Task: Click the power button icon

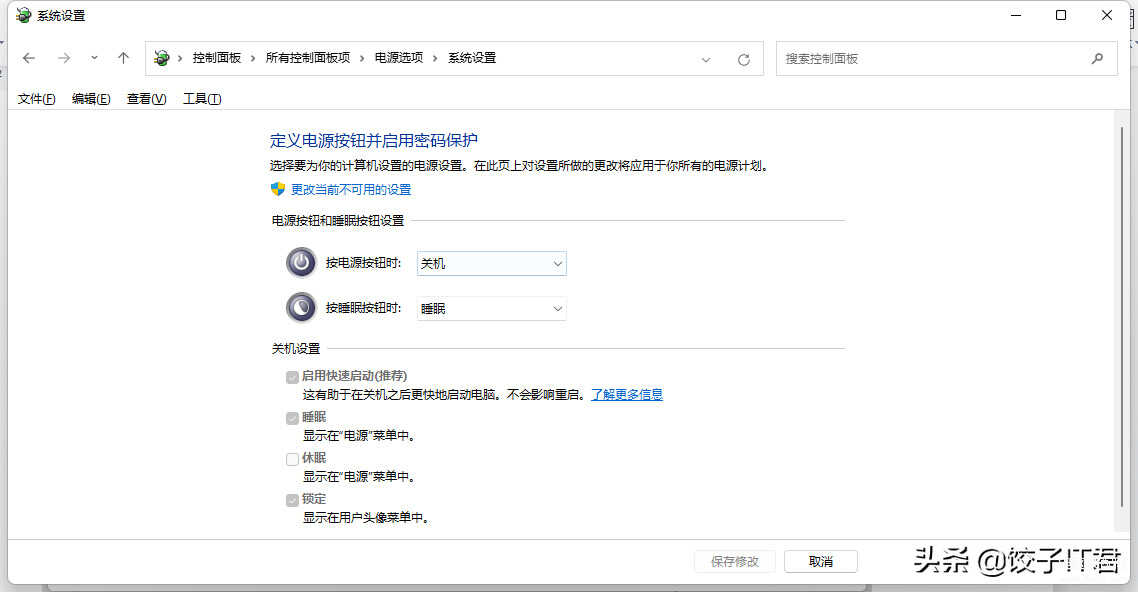Action: [301, 263]
